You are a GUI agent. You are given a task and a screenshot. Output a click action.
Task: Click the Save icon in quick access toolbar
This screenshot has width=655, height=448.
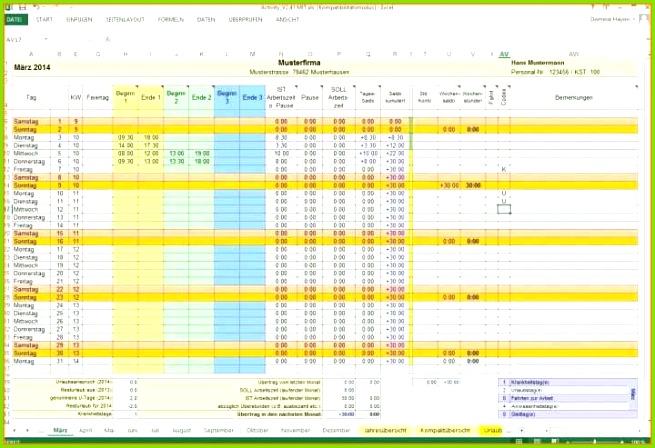(x=23, y=8)
